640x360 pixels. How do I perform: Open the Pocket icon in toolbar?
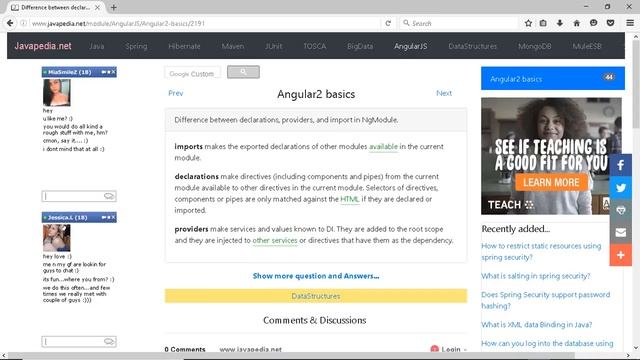pos(610,23)
